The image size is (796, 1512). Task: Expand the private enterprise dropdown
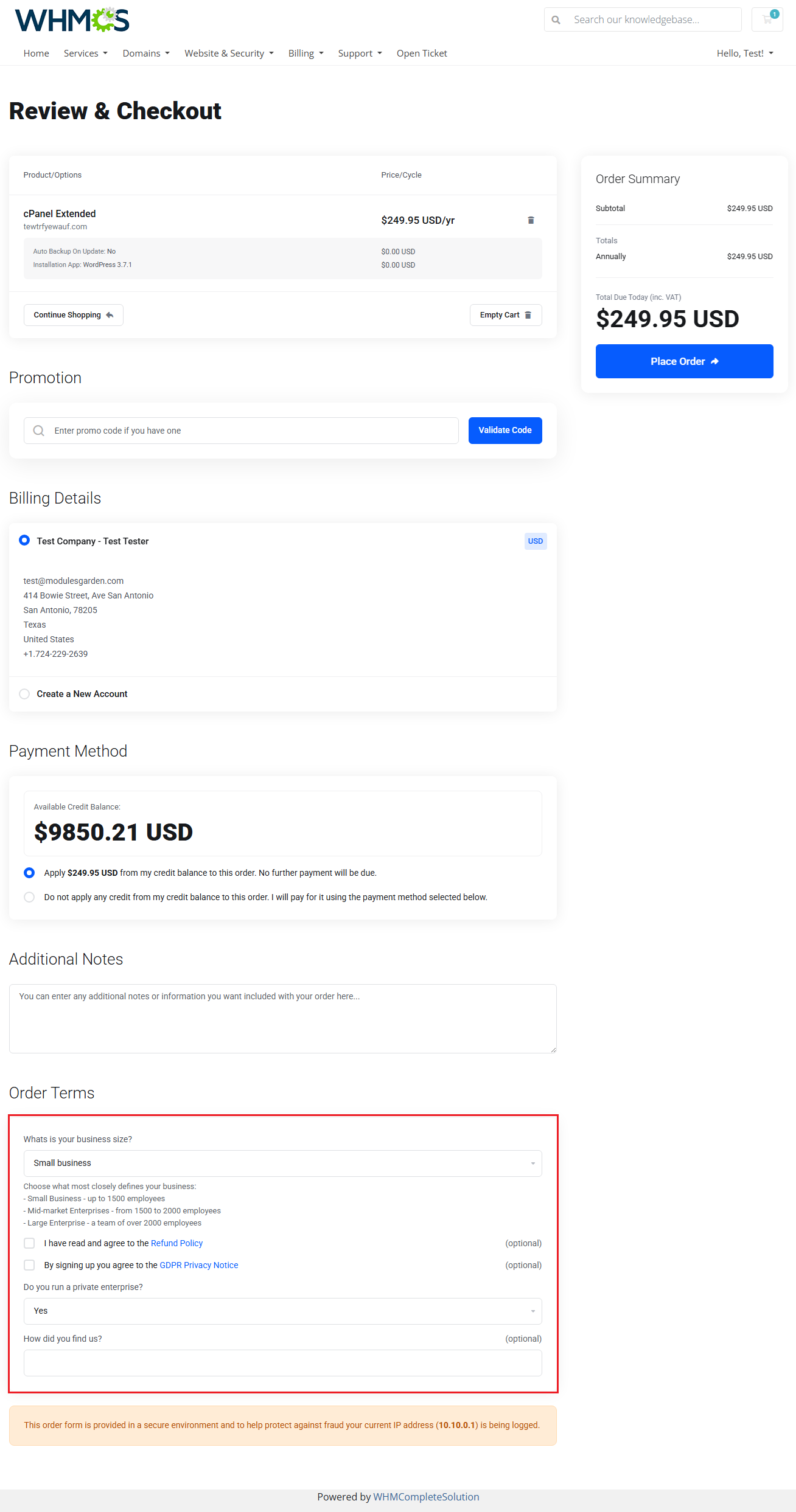[283, 1311]
